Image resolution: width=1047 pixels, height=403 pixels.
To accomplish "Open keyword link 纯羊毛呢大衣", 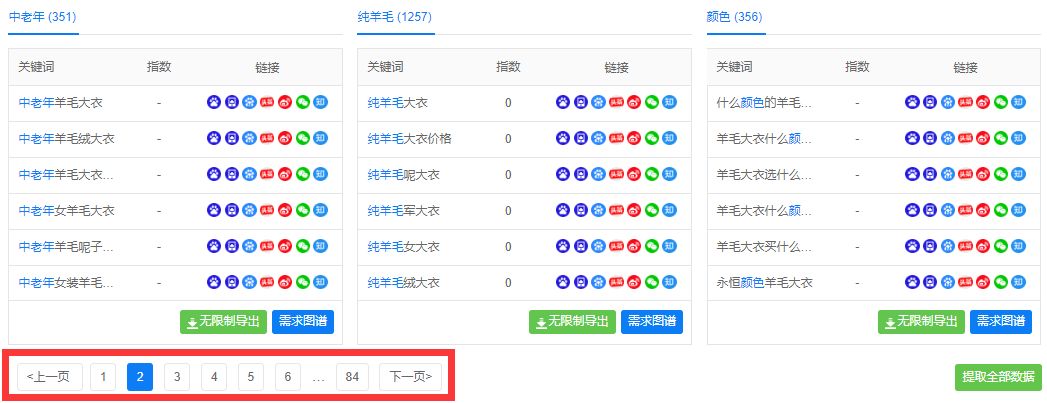I will point(404,175).
